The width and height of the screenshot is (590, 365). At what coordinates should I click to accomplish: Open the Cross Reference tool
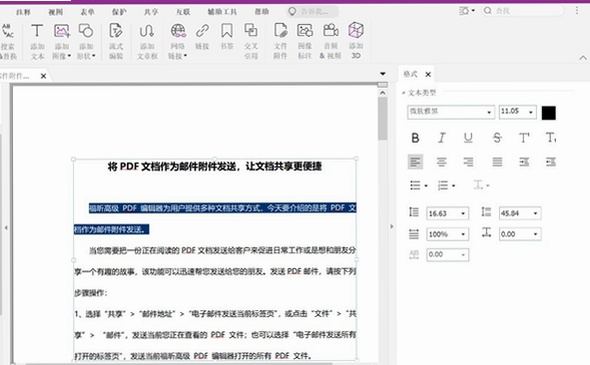[x=251, y=41]
